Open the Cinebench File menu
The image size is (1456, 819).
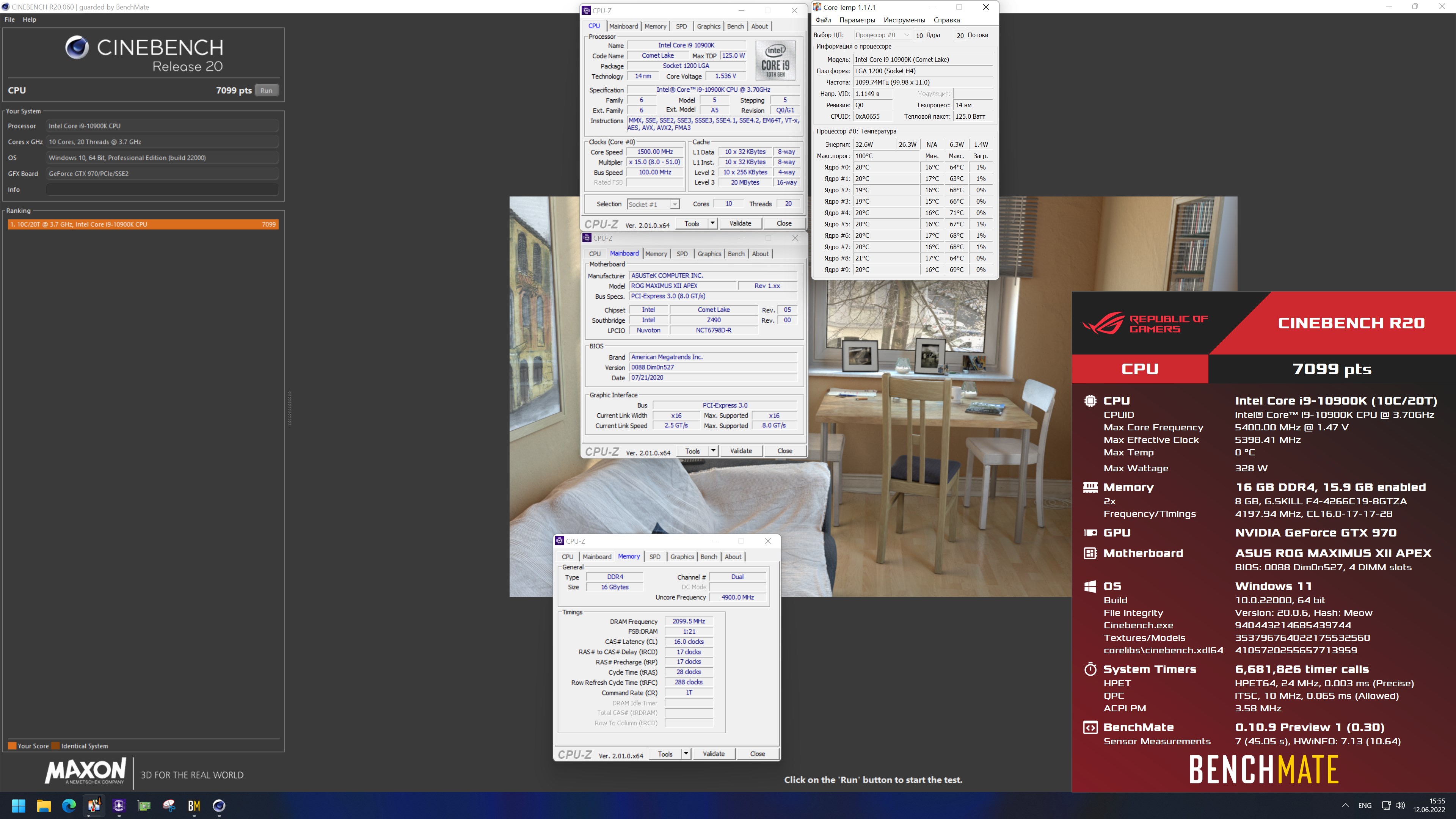pyautogui.click(x=9, y=19)
